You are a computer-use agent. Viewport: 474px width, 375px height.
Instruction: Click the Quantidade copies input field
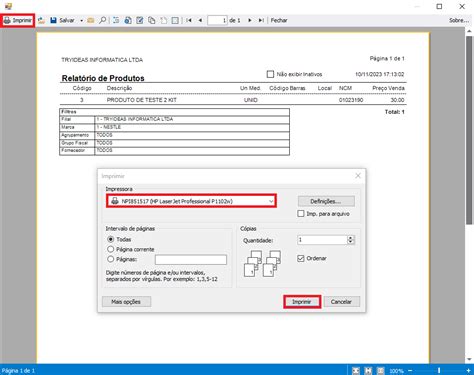[322, 240]
